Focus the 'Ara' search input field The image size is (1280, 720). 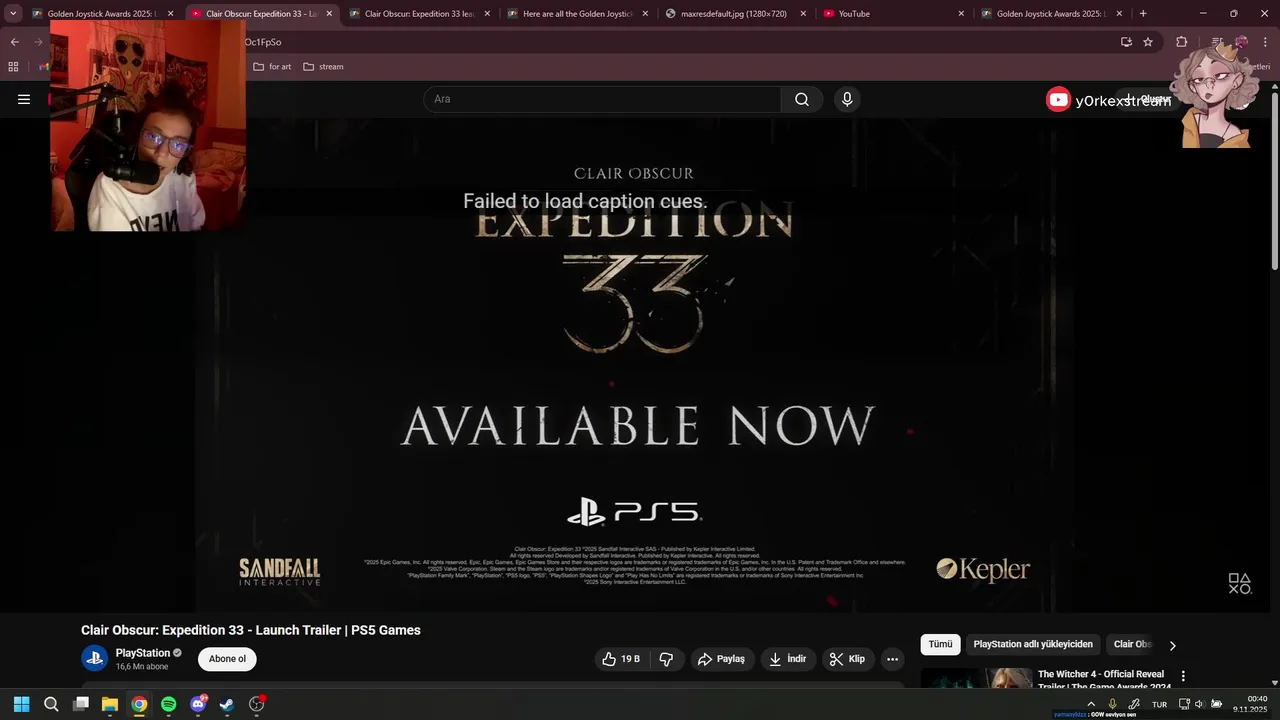(x=603, y=99)
